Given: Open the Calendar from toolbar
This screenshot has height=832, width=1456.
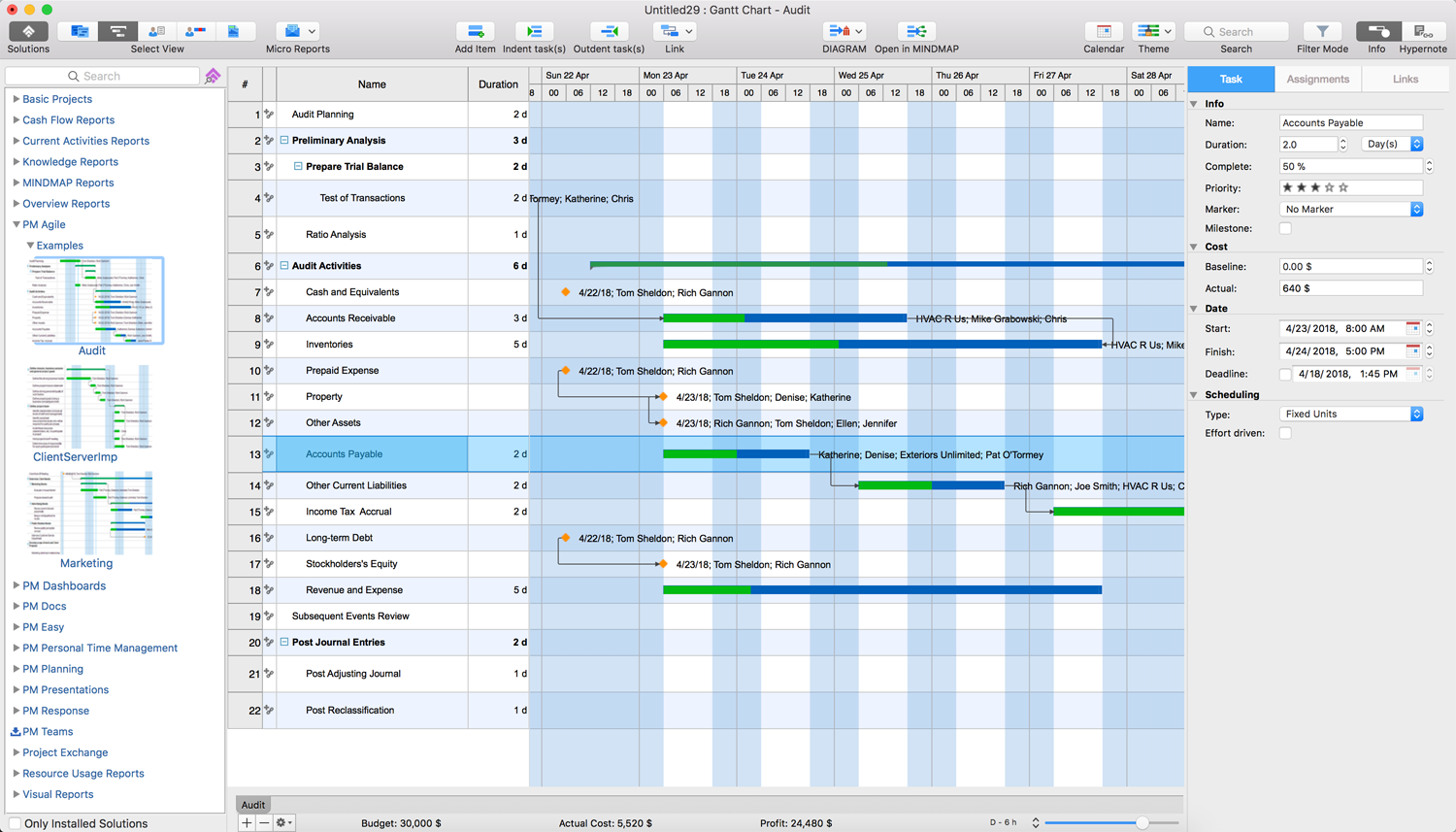Looking at the screenshot, I should [1104, 32].
